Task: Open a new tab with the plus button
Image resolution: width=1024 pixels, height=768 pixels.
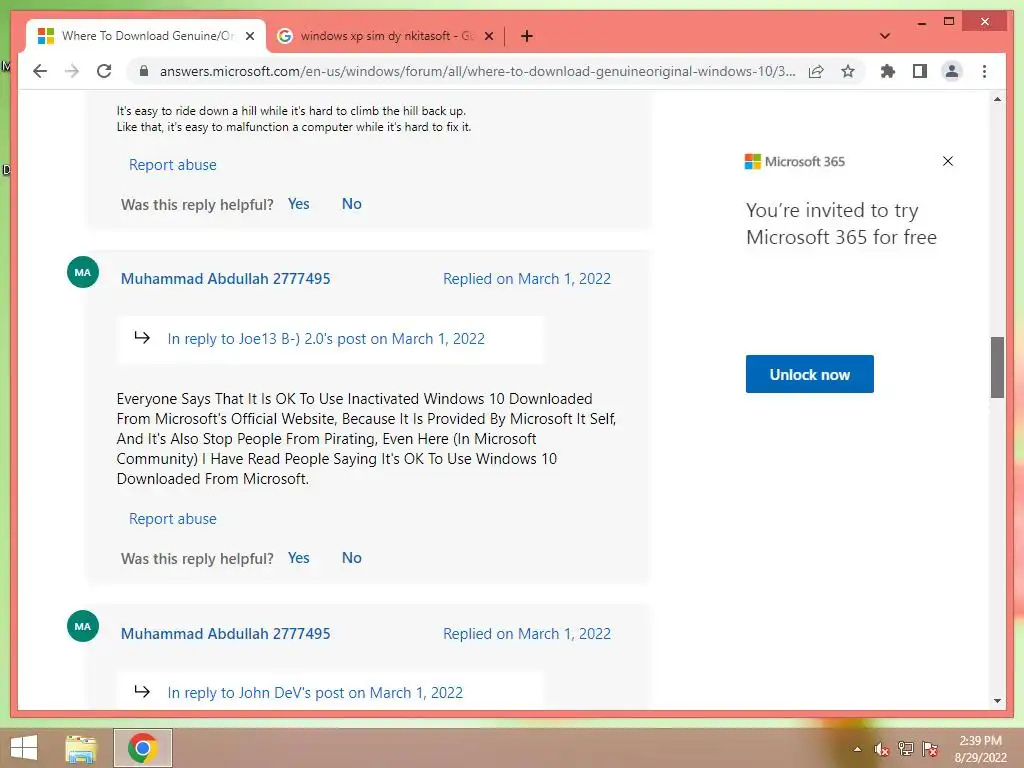Action: click(527, 37)
